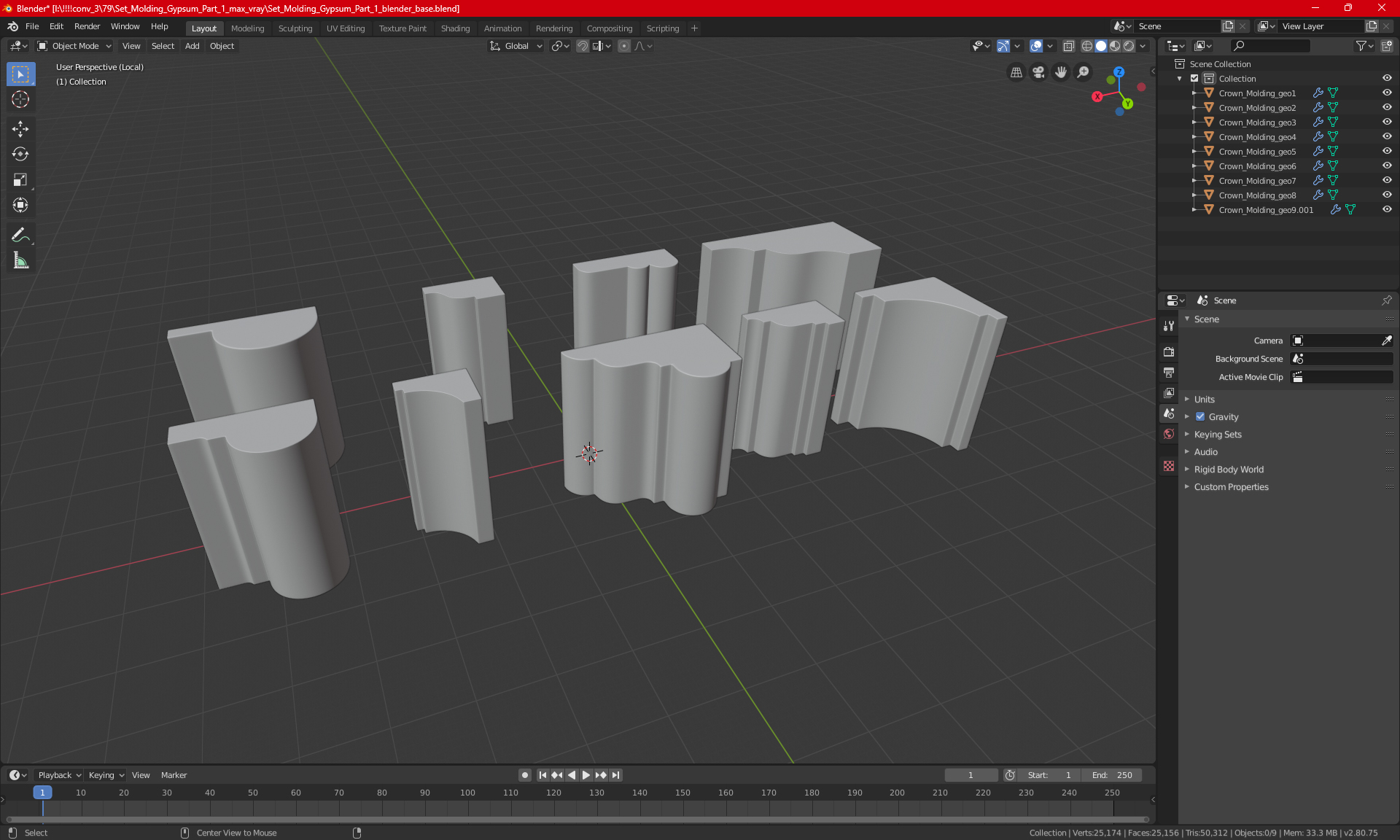Disable the Gravity checkbox
This screenshot has width=1400, height=840.
point(1200,417)
